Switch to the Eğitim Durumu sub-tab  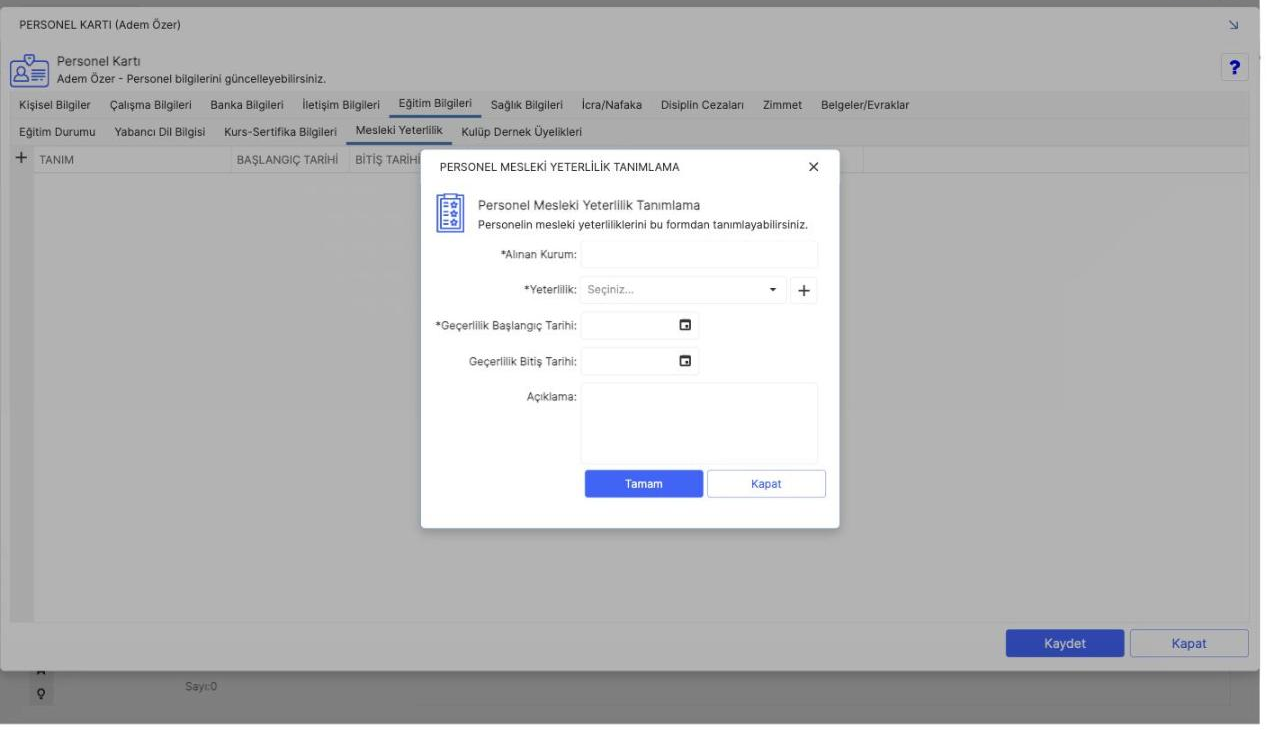click(x=57, y=132)
